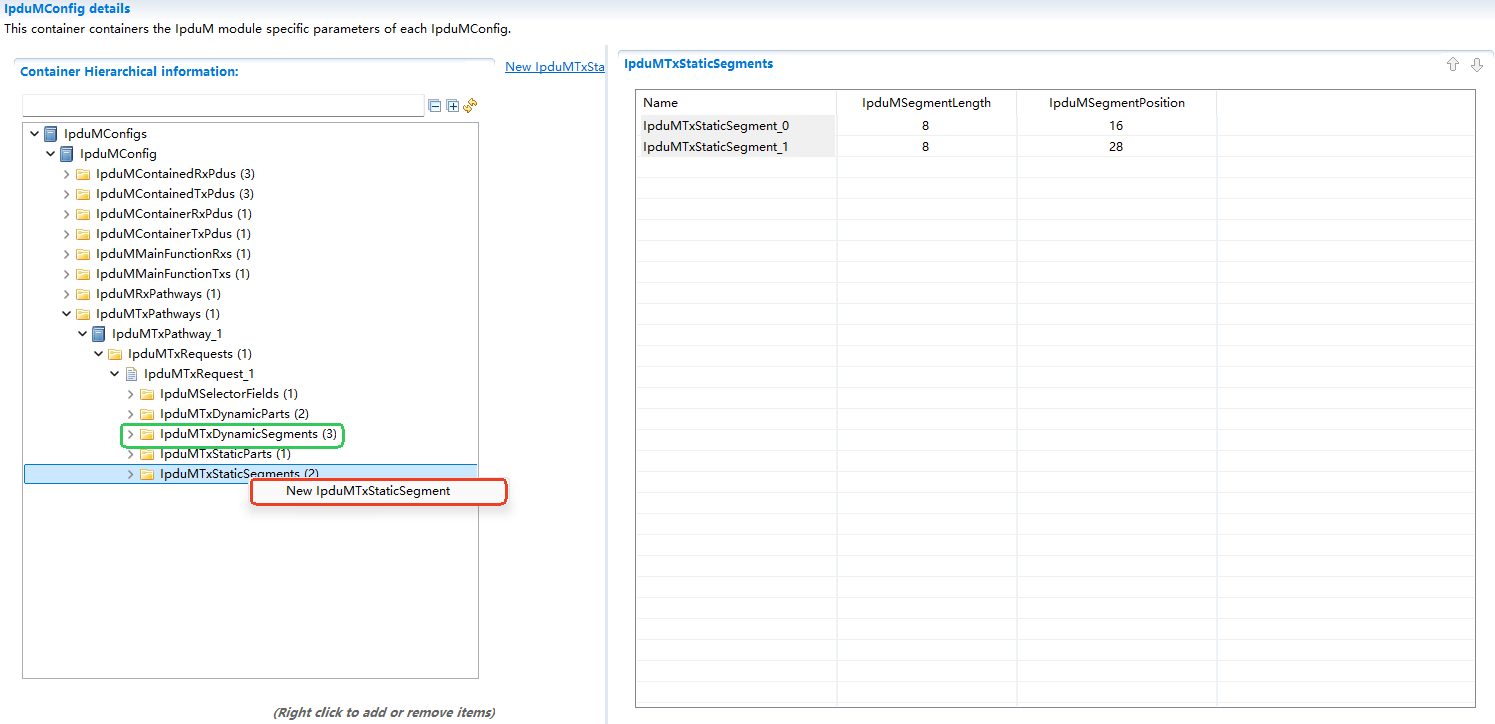The image size is (1495, 724).
Task: Click the IpduMRxPathways folder icon
Action: [x=83, y=294]
